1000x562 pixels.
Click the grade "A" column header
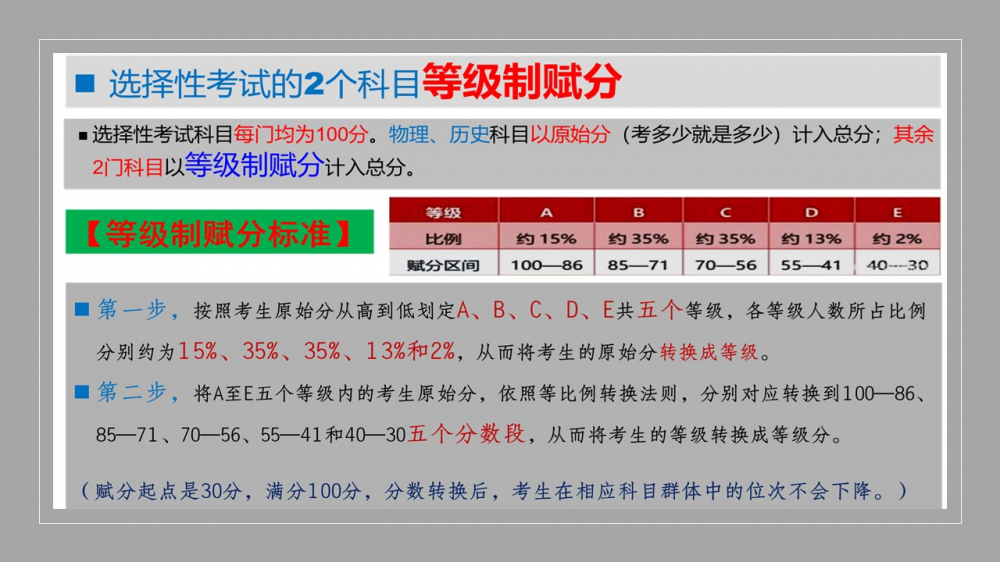(x=546, y=212)
